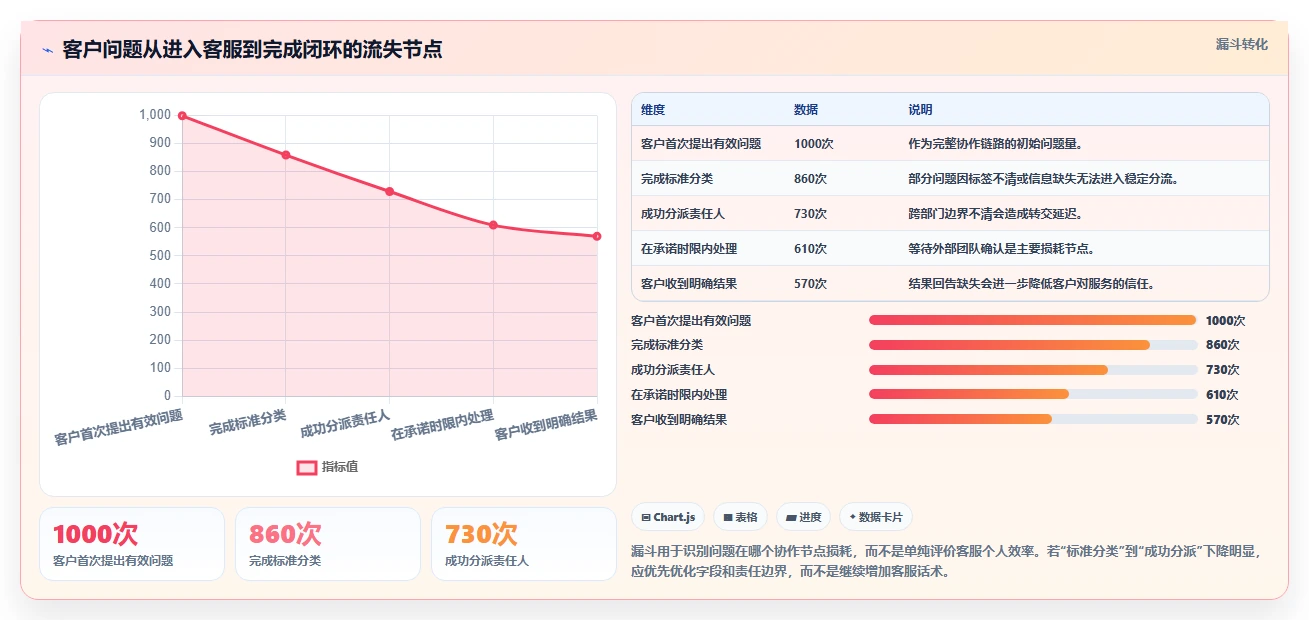Click the 客户首次提出有效问题 progress bar
1309x620 pixels.
pyautogui.click(x=1033, y=320)
